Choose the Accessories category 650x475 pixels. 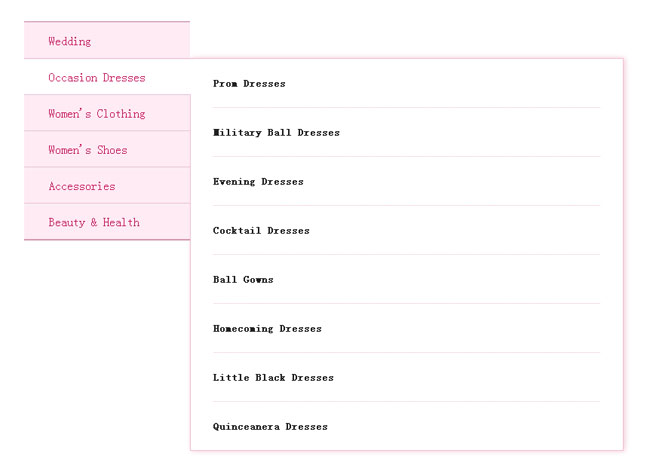click(x=82, y=186)
